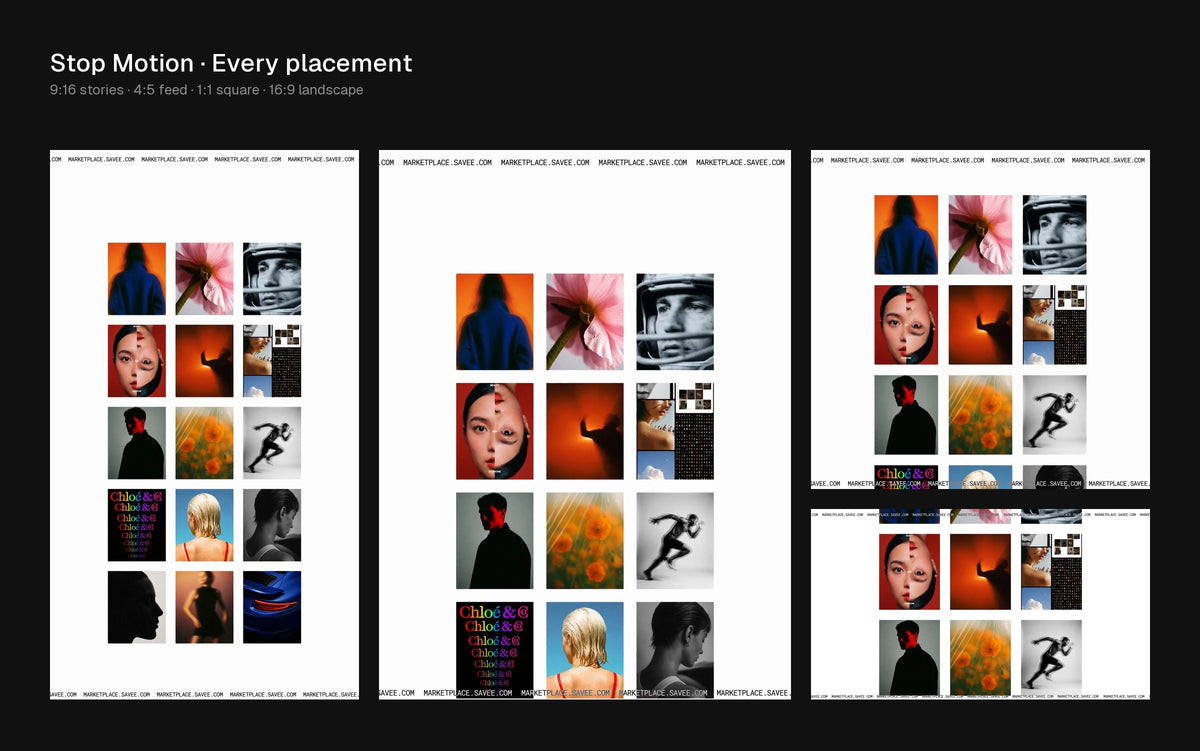This screenshot has width=1200, height=751.
Task: Select the orange poppies thumbnail in the square panel
Action: [980, 415]
